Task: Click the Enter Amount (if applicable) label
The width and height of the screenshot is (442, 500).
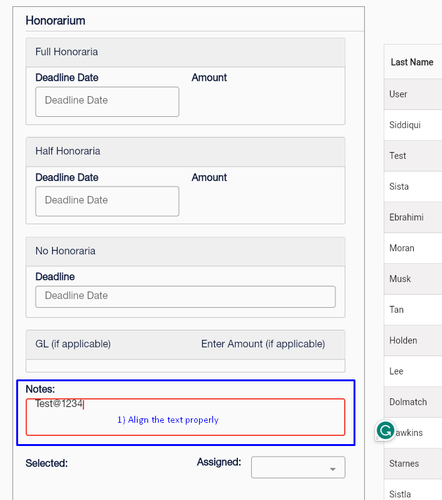Action: [x=263, y=344]
